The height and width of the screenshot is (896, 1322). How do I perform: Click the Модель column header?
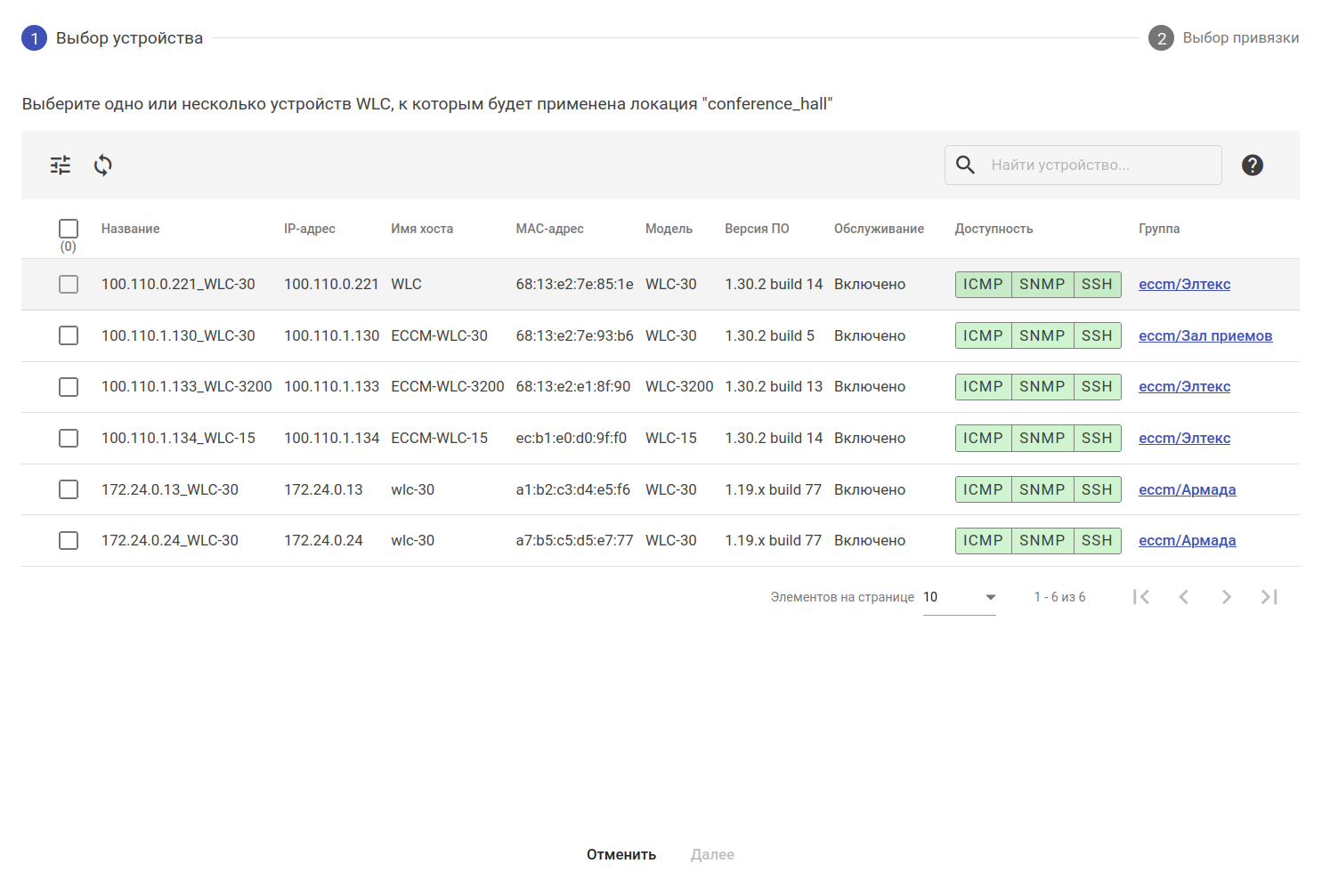click(669, 229)
